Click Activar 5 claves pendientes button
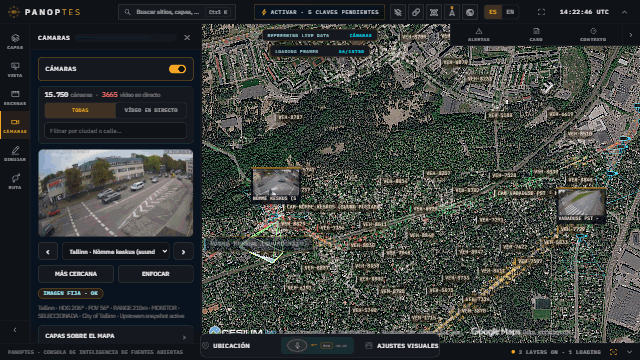 pyautogui.click(x=319, y=12)
